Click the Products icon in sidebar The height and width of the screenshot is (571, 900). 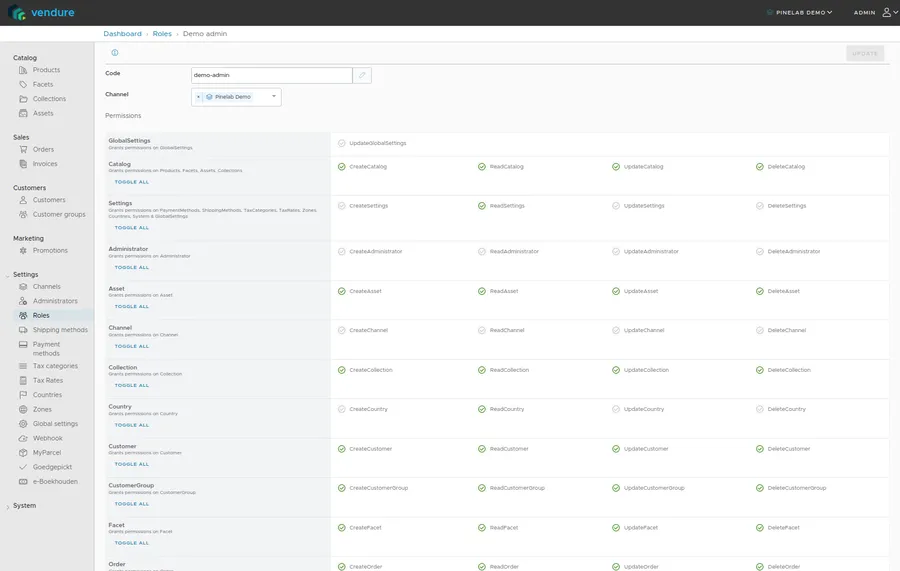pos(23,70)
